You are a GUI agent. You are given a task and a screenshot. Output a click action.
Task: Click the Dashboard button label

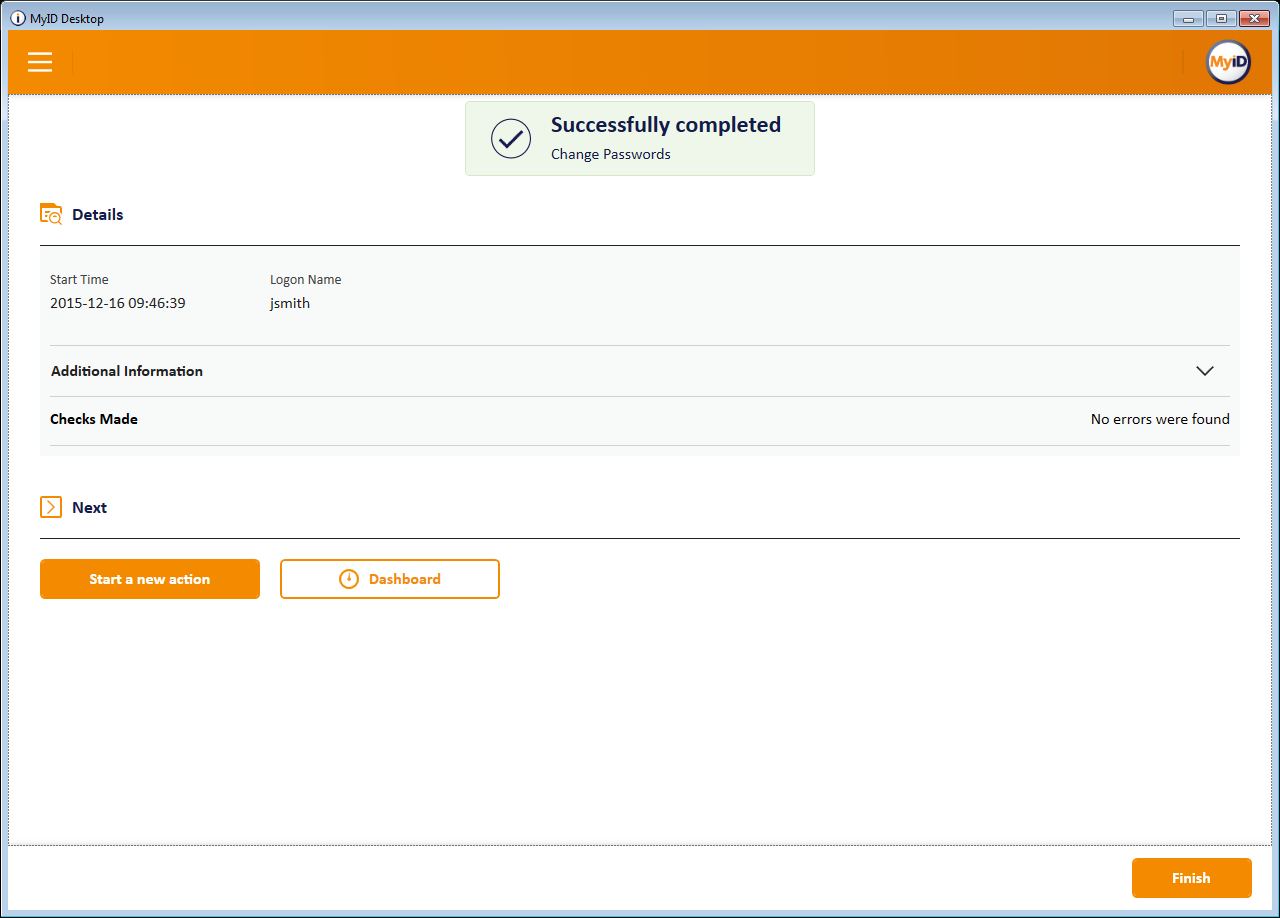click(404, 579)
